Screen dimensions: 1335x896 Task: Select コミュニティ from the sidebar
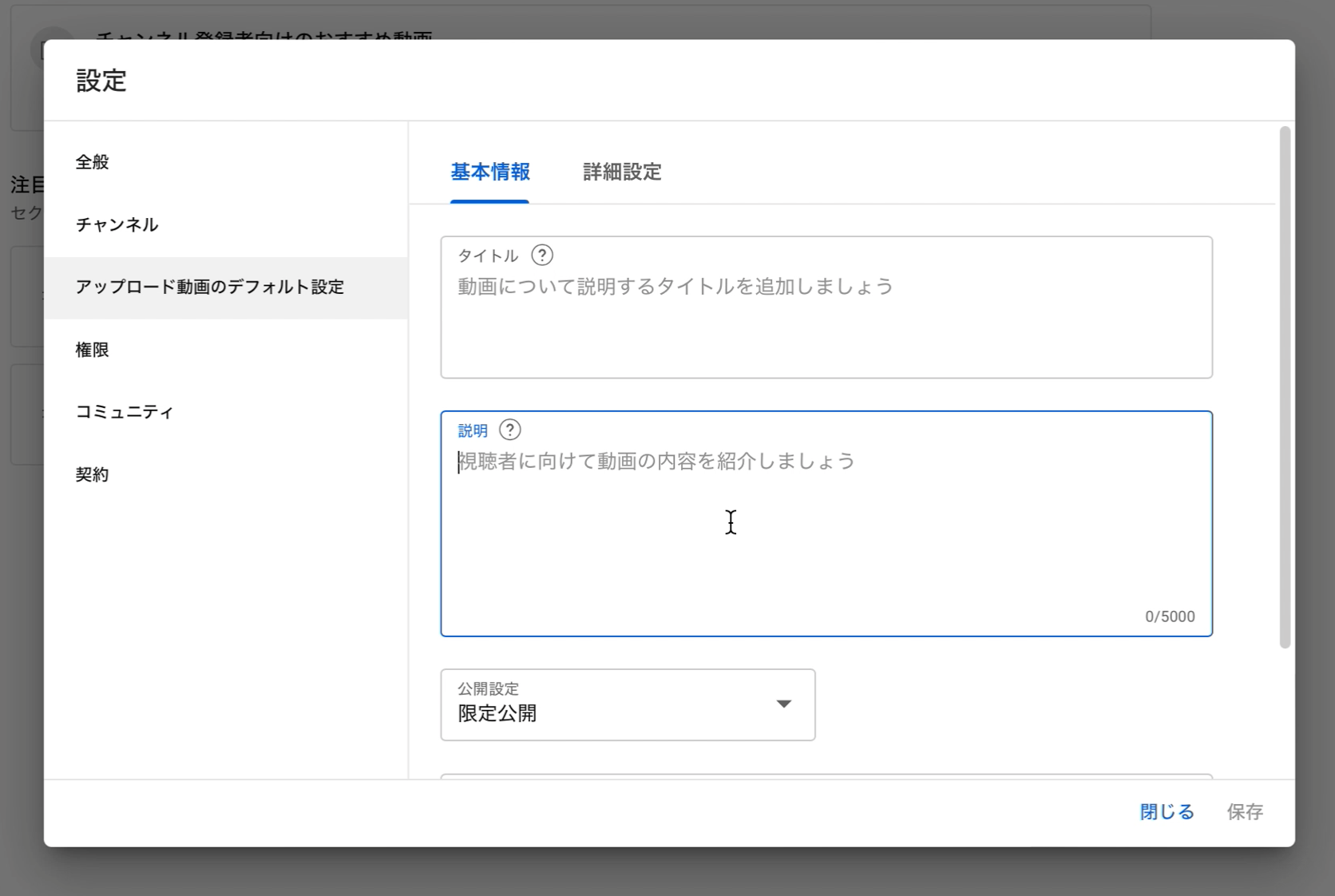pyautogui.click(x=125, y=411)
